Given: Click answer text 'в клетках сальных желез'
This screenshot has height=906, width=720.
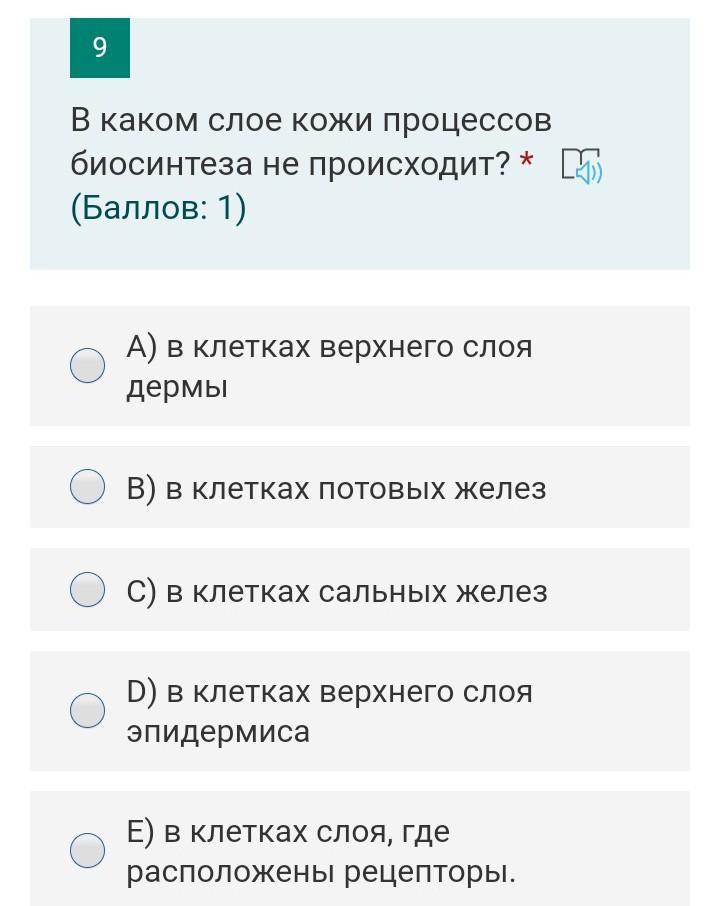Looking at the screenshot, I should point(356,591).
